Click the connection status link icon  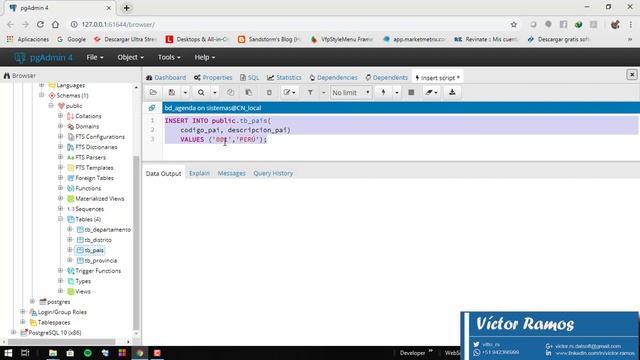[x=152, y=108]
